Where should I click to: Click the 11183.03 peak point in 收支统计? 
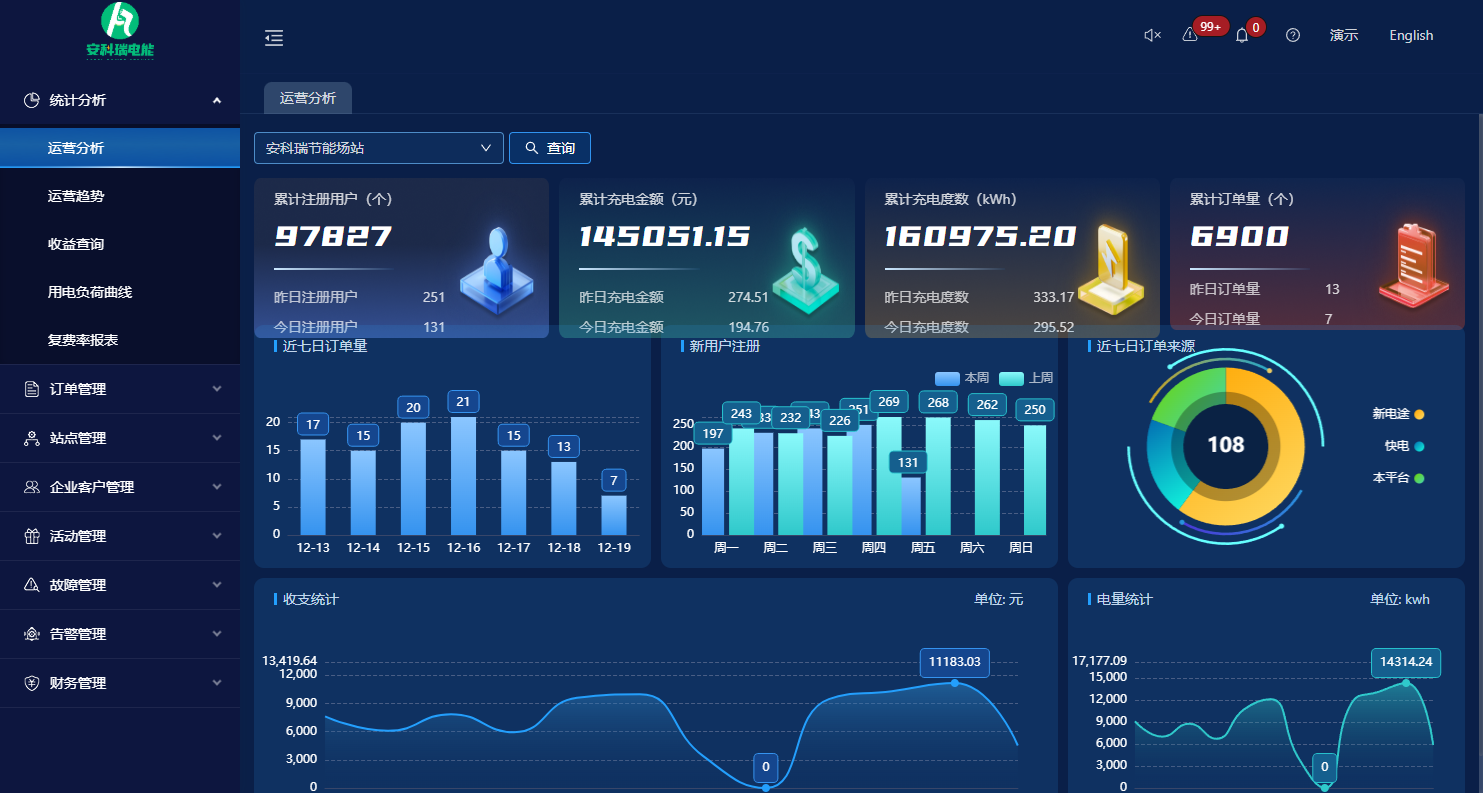[954, 683]
